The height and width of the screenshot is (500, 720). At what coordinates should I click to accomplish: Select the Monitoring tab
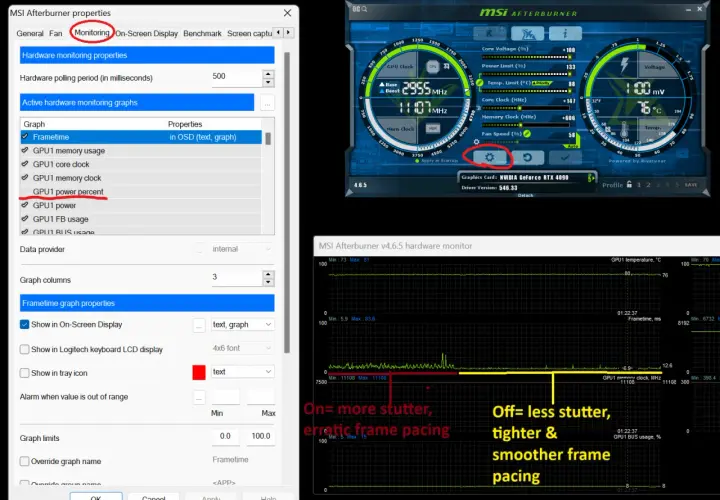[x=92, y=33]
